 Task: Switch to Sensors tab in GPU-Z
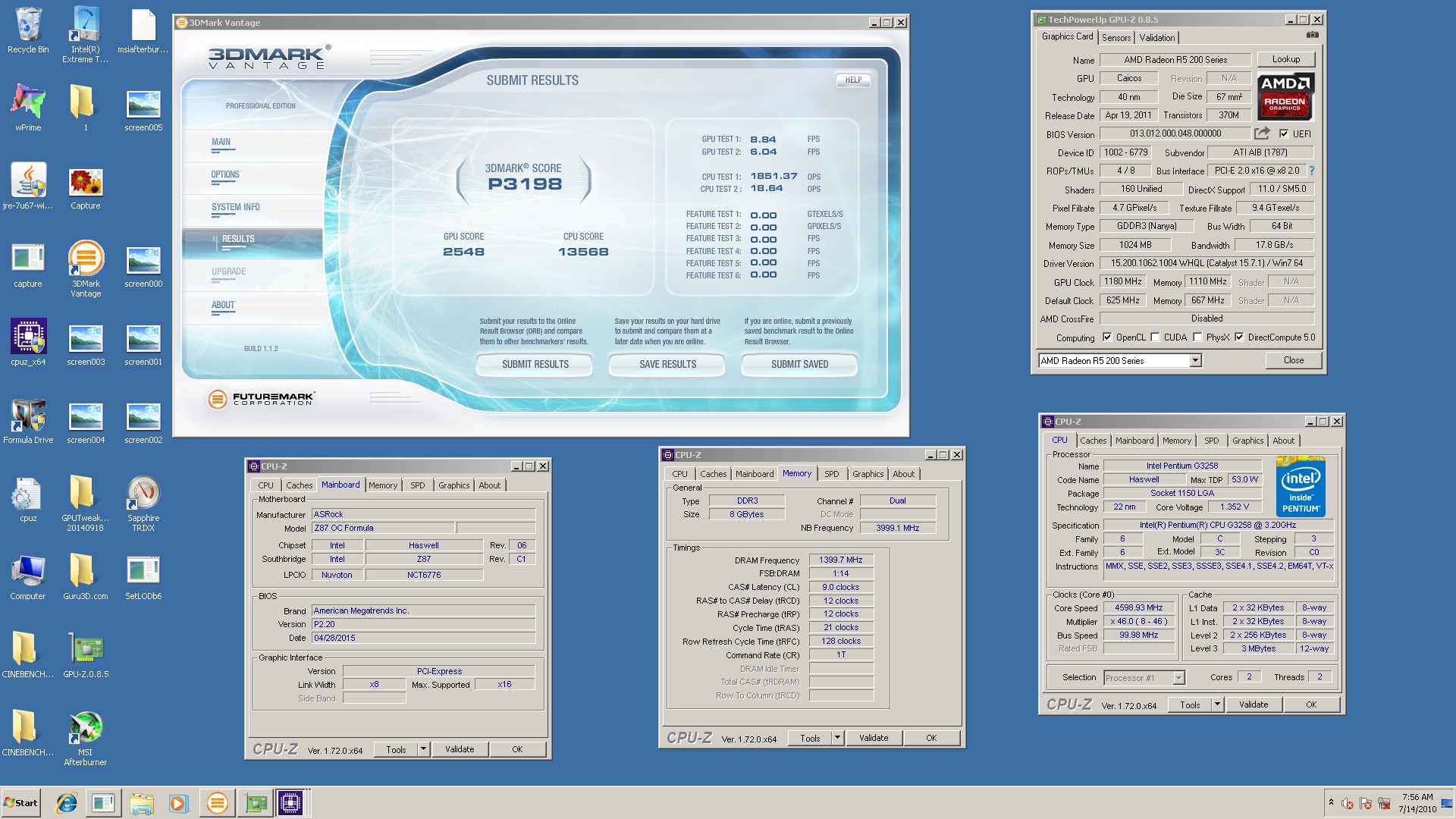click(1116, 37)
